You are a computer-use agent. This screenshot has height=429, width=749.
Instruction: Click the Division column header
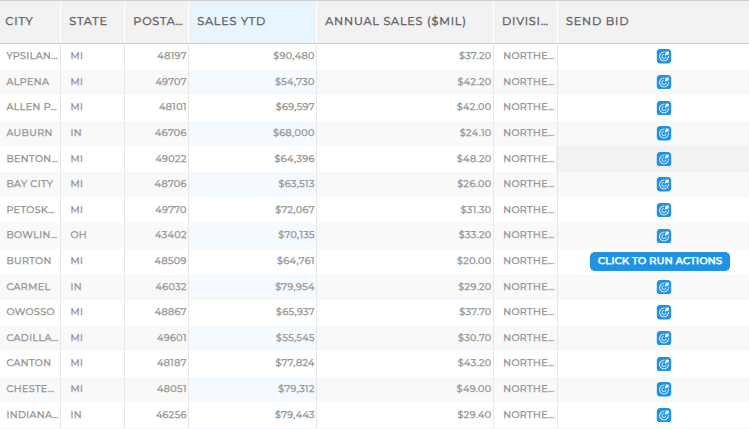[526, 21]
